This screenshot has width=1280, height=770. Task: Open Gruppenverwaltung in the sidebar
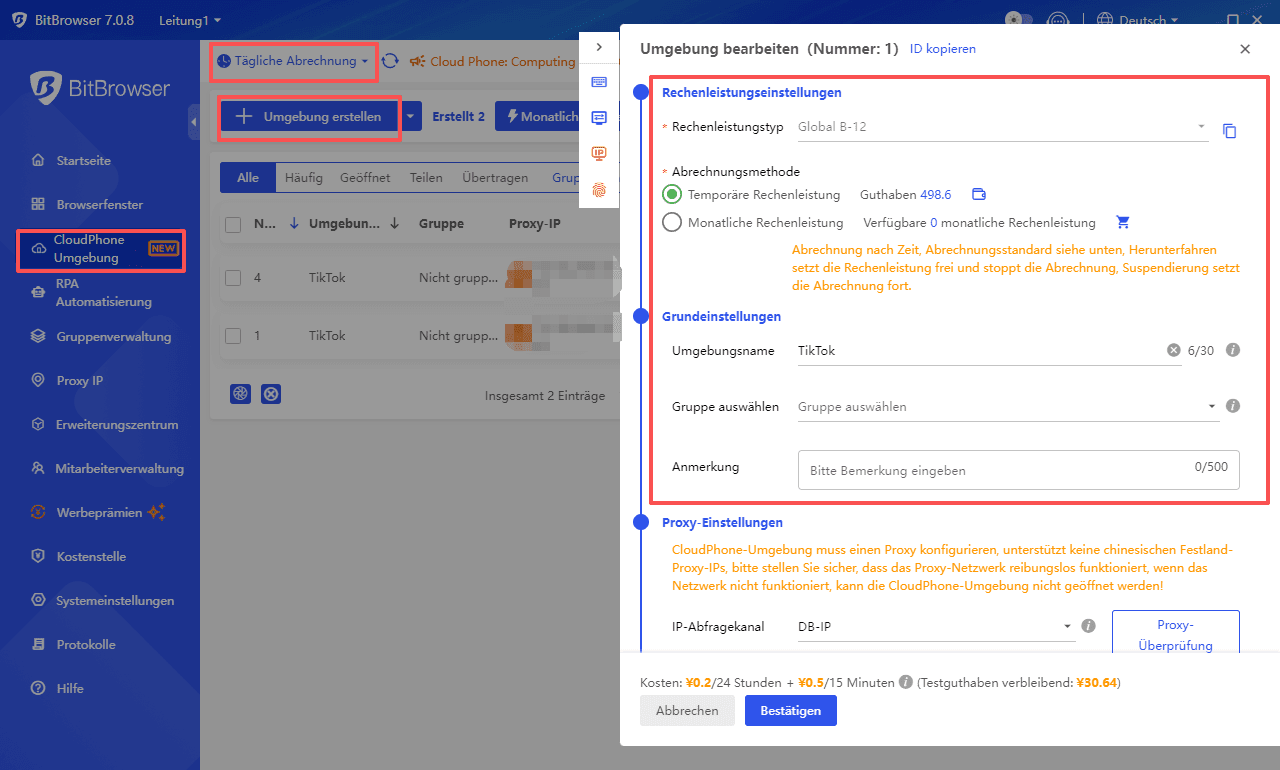[x=114, y=336]
